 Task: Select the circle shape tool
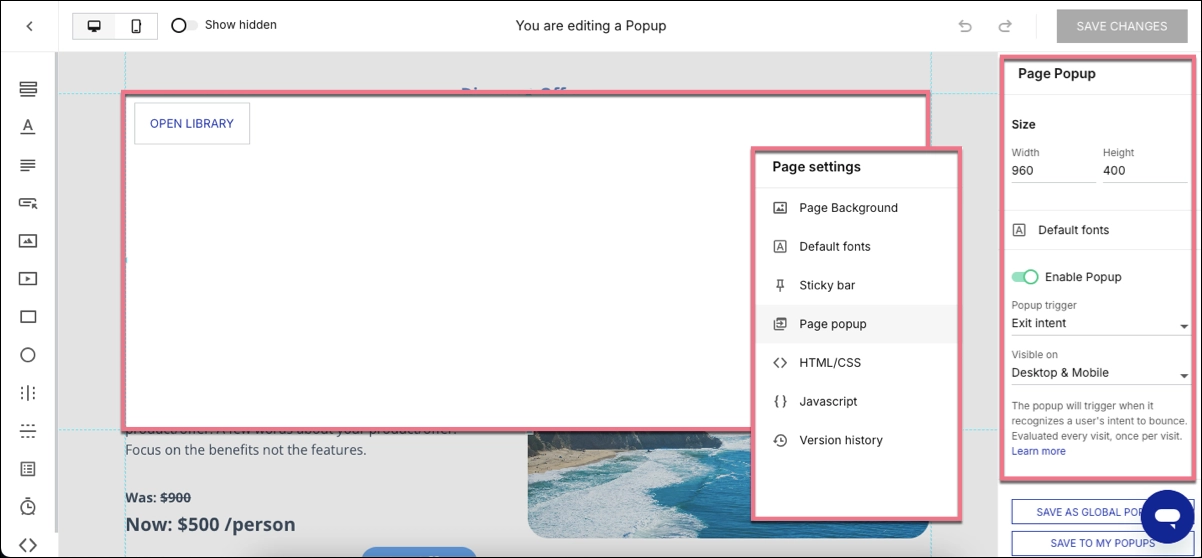(x=28, y=355)
